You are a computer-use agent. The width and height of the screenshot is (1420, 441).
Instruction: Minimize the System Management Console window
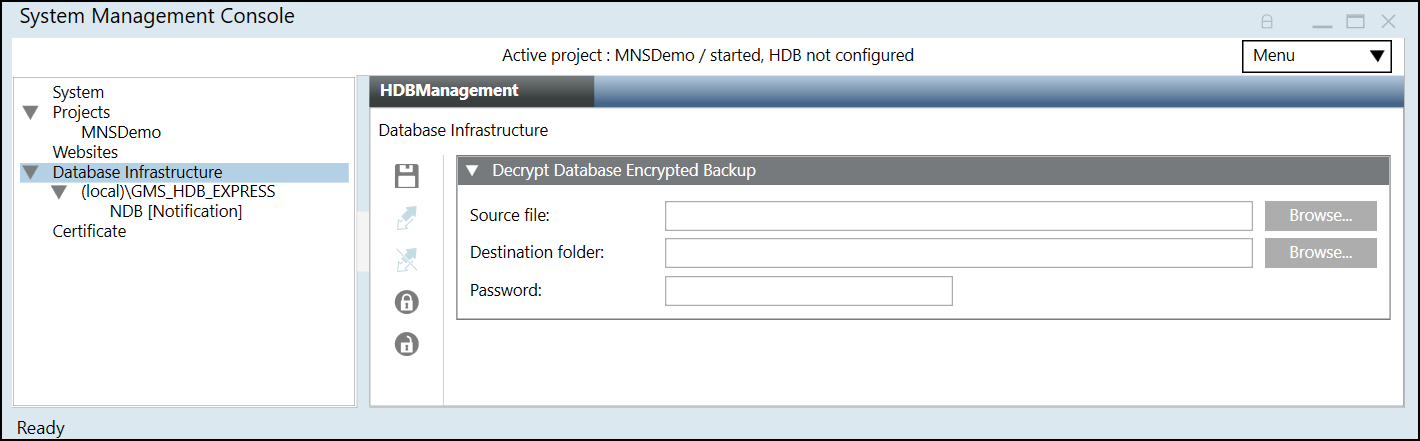coord(1322,21)
